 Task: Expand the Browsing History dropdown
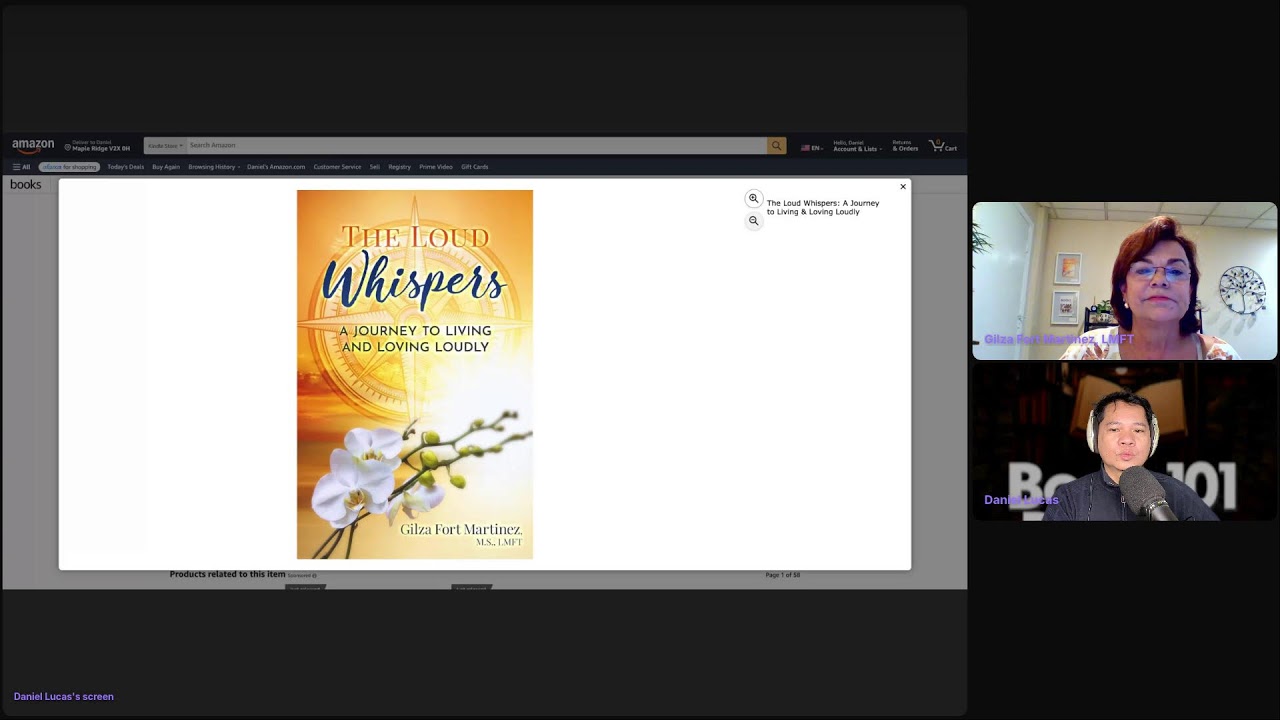coord(214,167)
